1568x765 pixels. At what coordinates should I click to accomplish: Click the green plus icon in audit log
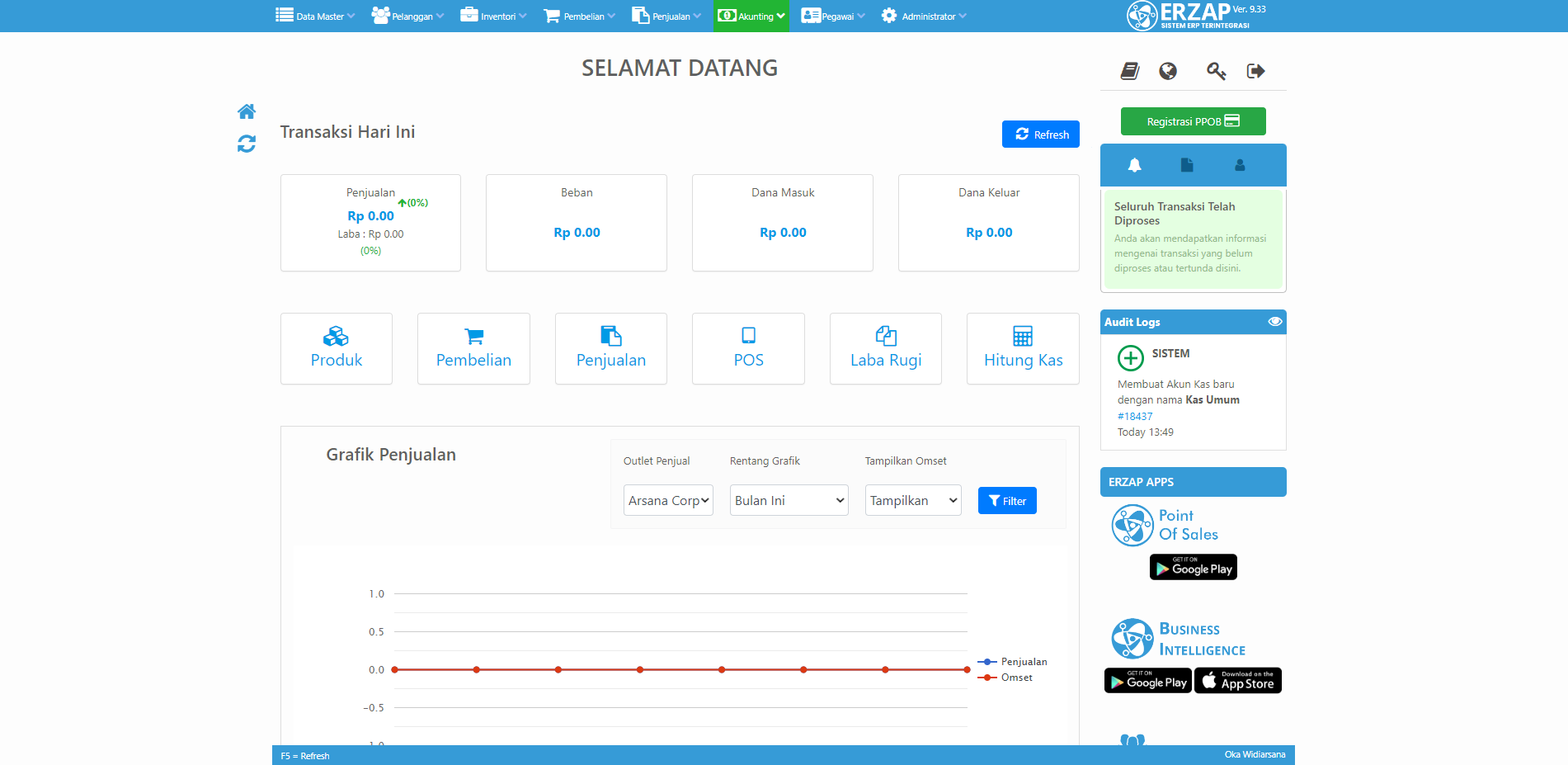point(1131,358)
